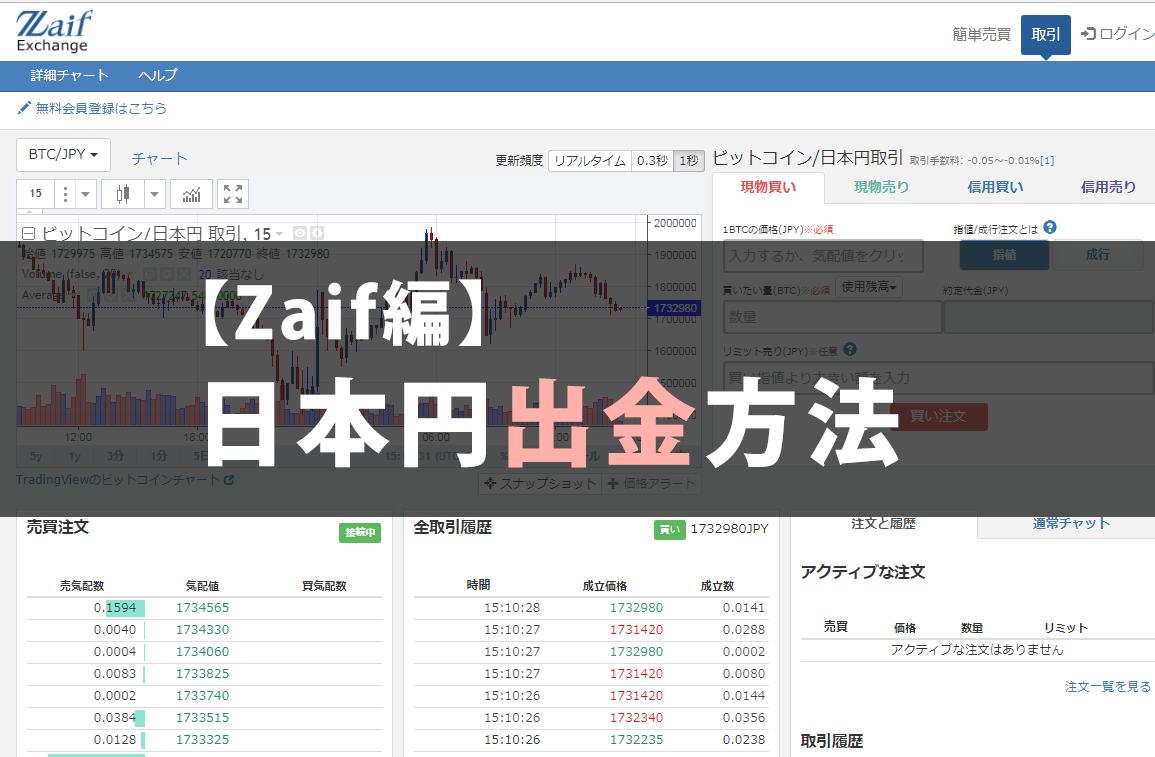The height and width of the screenshot is (757, 1155).
Task: Click ask price 1734330 in order book
Action: pyautogui.click(x=203, y=630)
